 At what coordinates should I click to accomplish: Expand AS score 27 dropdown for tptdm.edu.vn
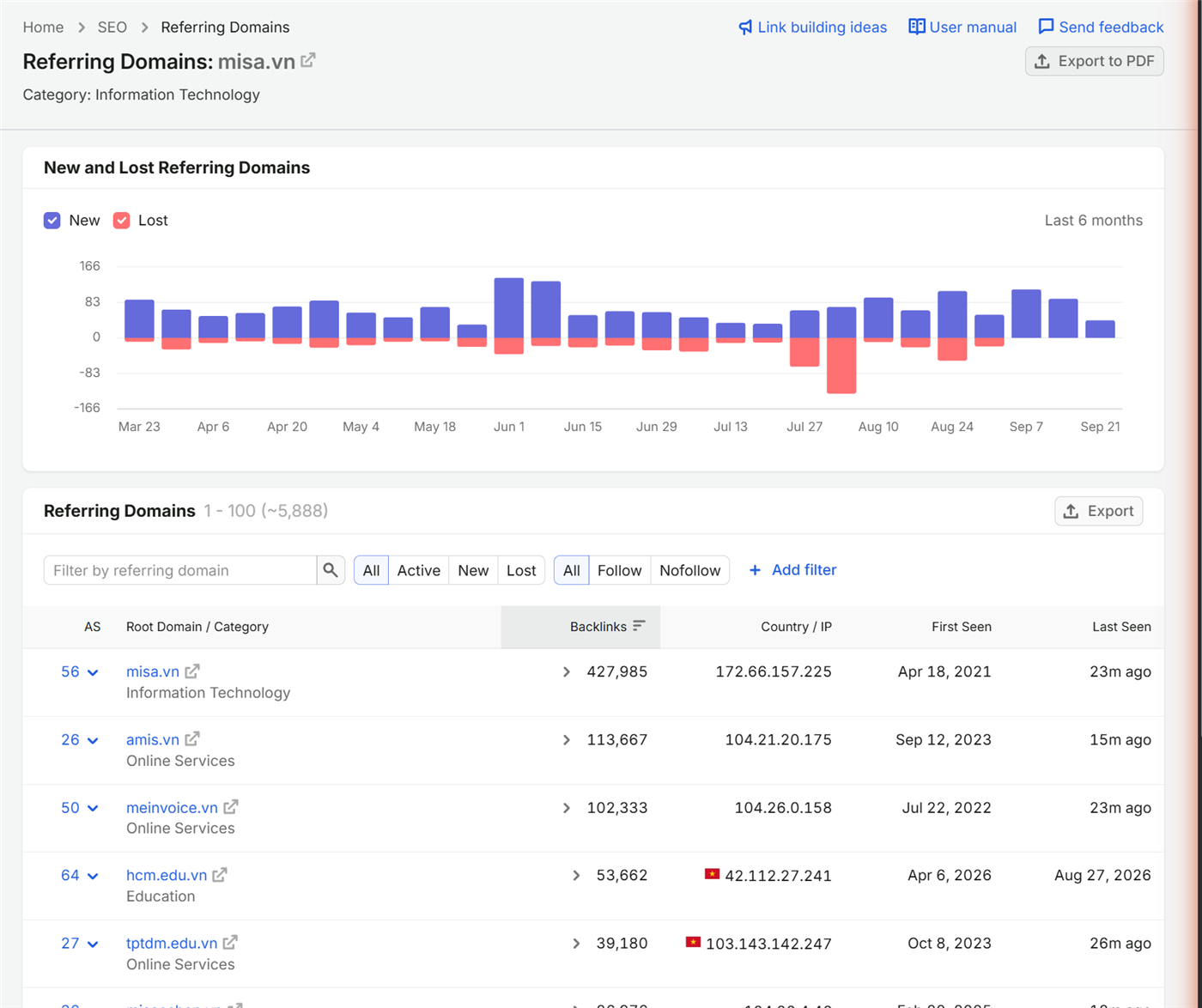point(80,944)
